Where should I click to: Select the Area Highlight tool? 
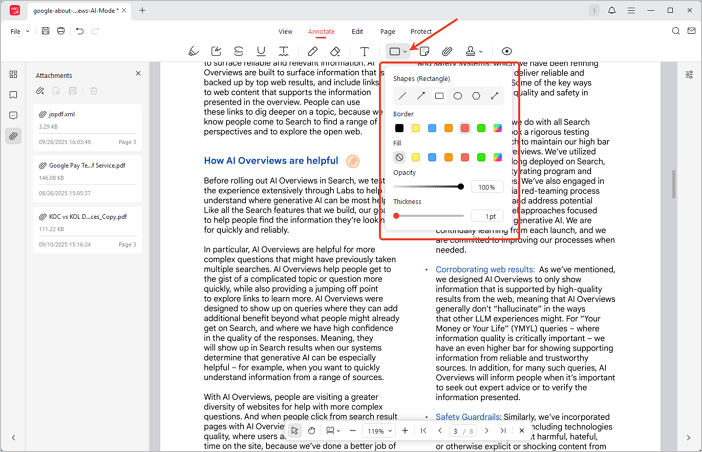click(x=216, y=51)
